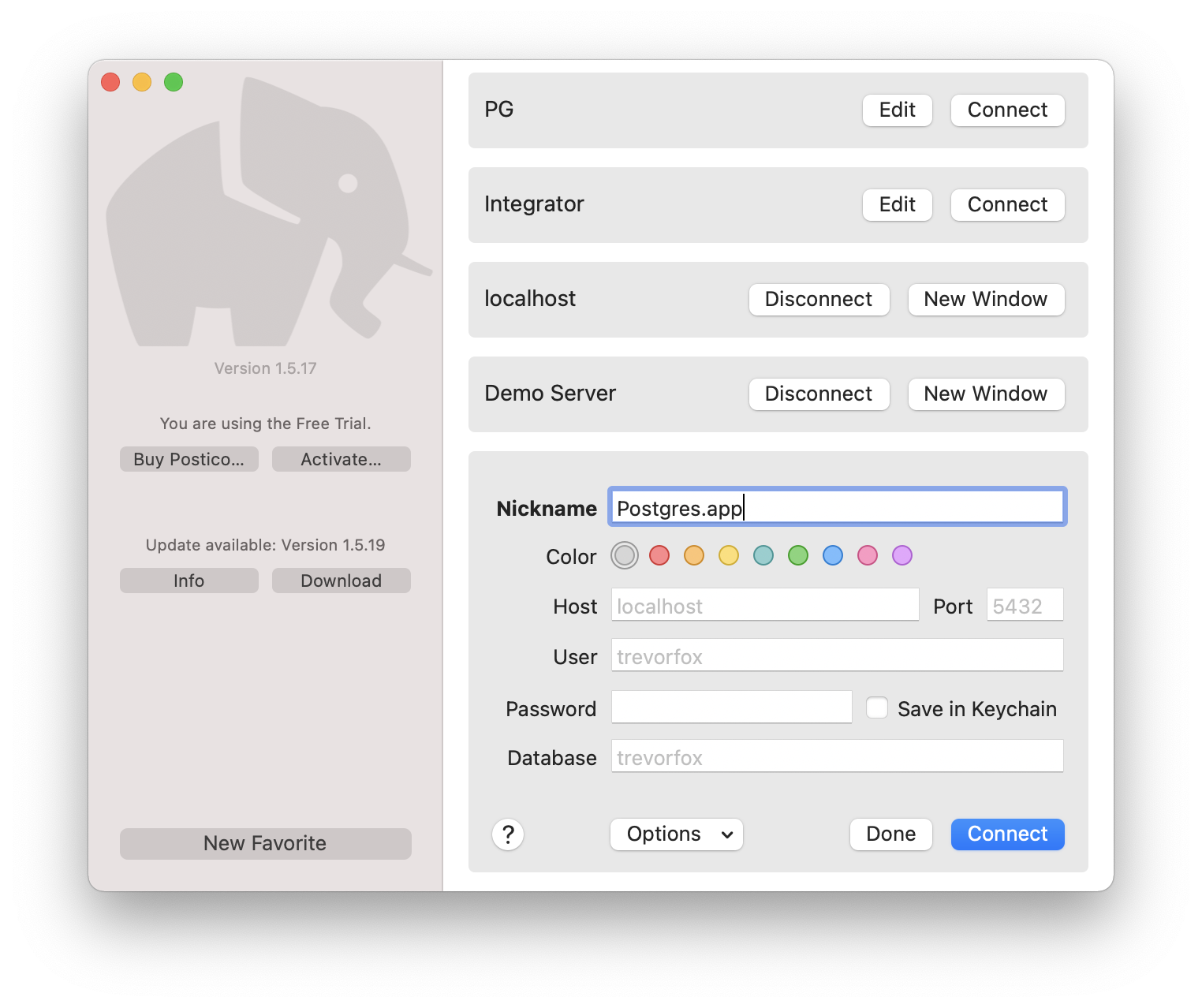The image size is (1202, 1008).
Task: Click 'Update available: Version 1.5.19' text
Action: [266, 545]
